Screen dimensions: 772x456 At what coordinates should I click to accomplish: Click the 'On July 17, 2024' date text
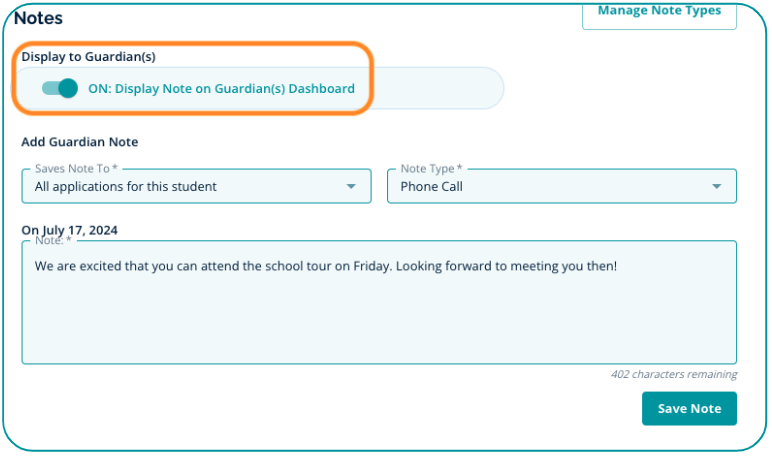click(70, 230)
